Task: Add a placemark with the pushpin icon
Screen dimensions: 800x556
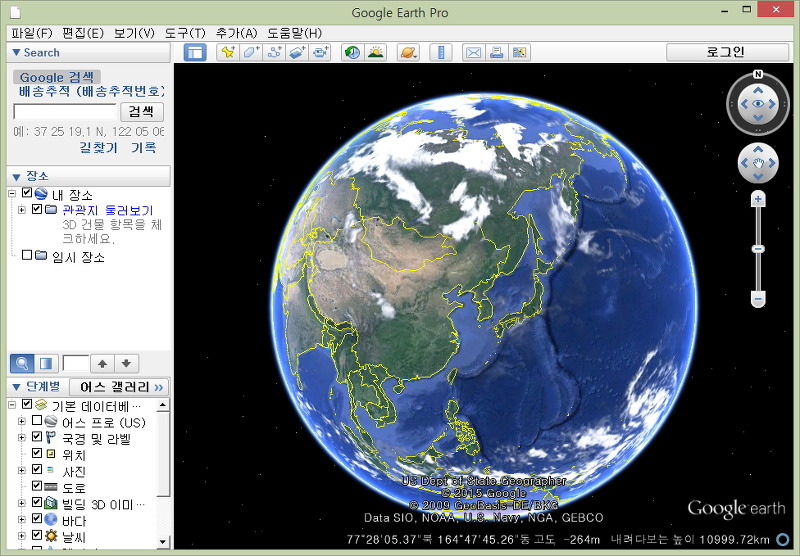Action: coord(228,52)
